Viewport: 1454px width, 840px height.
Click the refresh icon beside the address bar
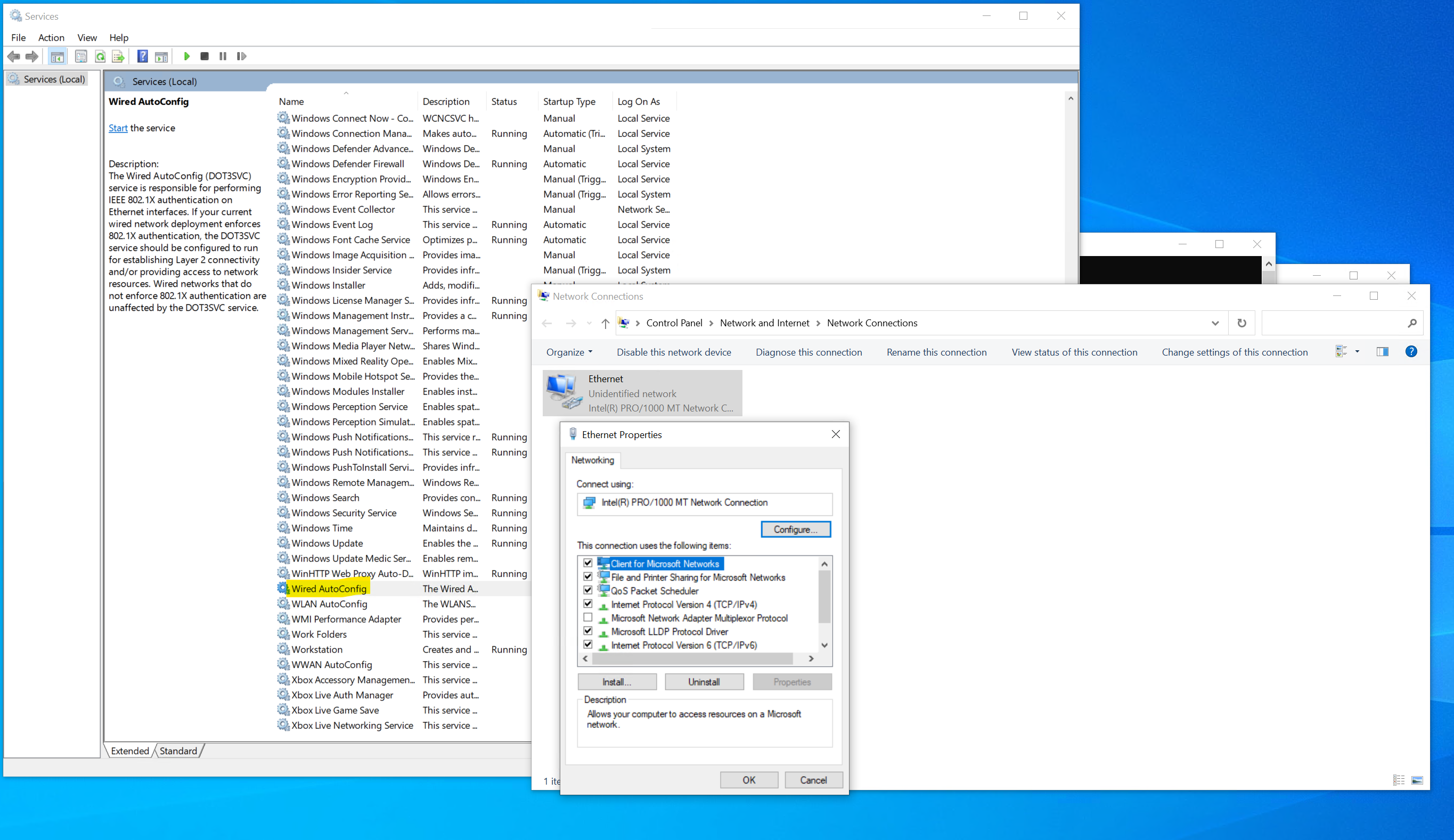point(1241,323)
